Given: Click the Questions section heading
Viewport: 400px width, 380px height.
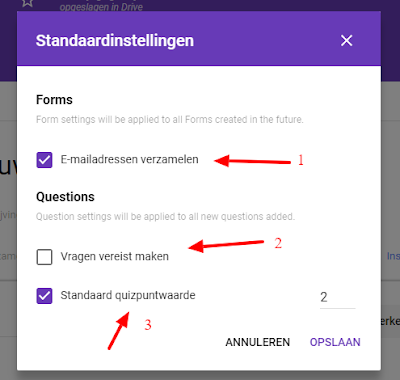Looking at the screenshot, I should pos(65,197).
